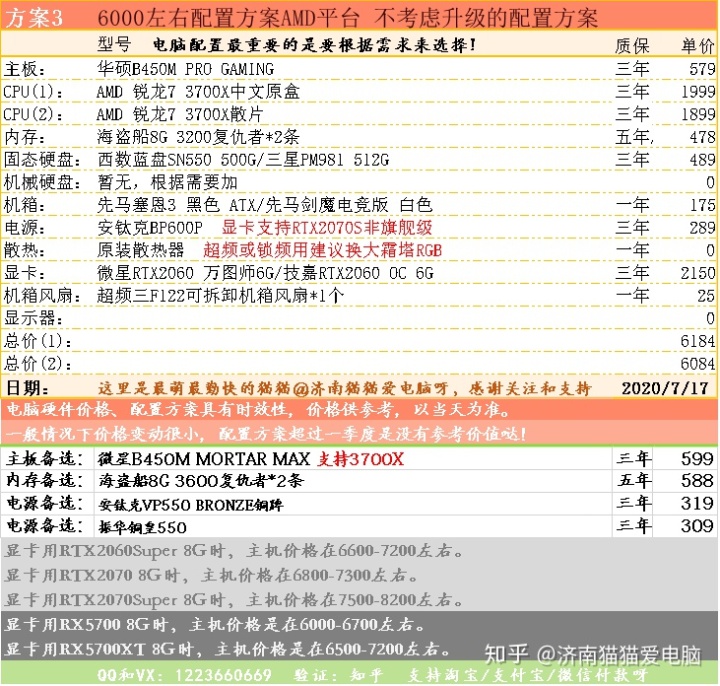This screenshot has width=720, height=686.
Task: Click the 机械硬盘 row label
Action: pos(42,182)
